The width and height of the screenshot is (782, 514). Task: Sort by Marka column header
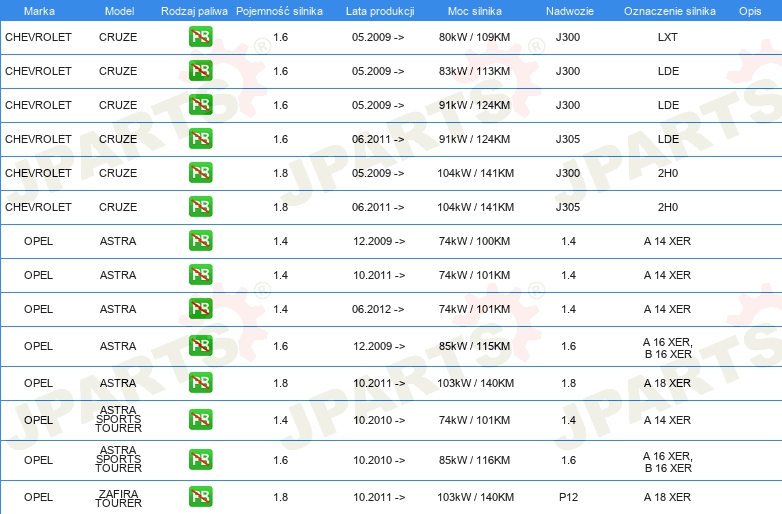click(39, 11)
